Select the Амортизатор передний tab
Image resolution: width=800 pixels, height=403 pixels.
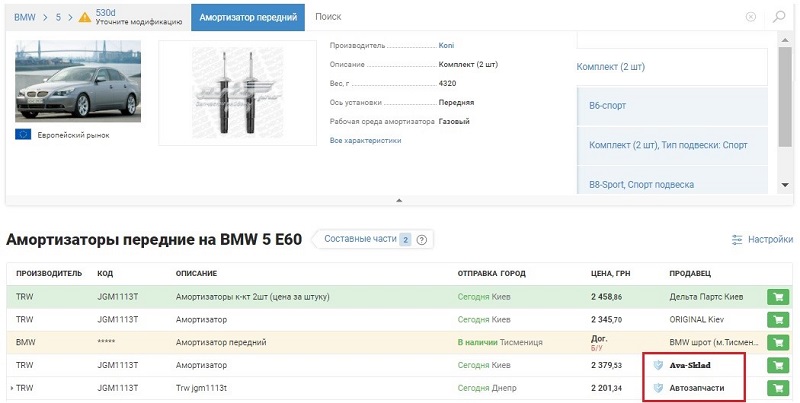[x=248, y=18]
